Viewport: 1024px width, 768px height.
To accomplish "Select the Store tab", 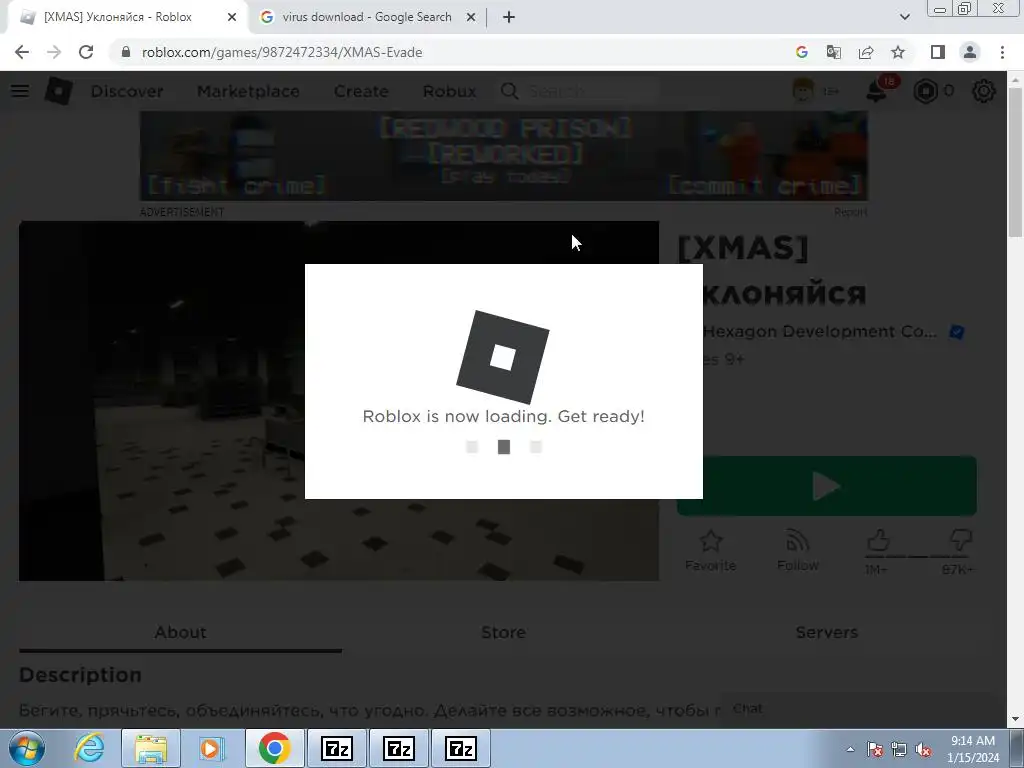I will coord(504,632).
